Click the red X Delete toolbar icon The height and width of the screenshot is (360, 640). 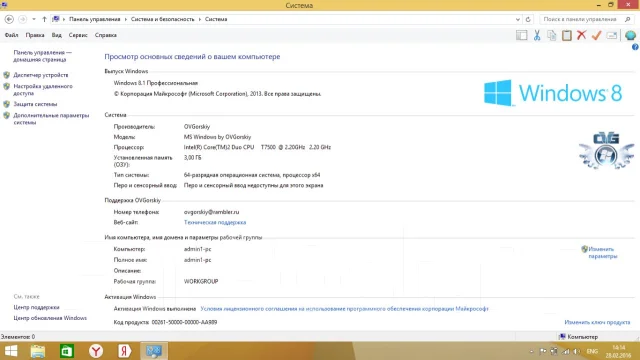coord(581,35)
